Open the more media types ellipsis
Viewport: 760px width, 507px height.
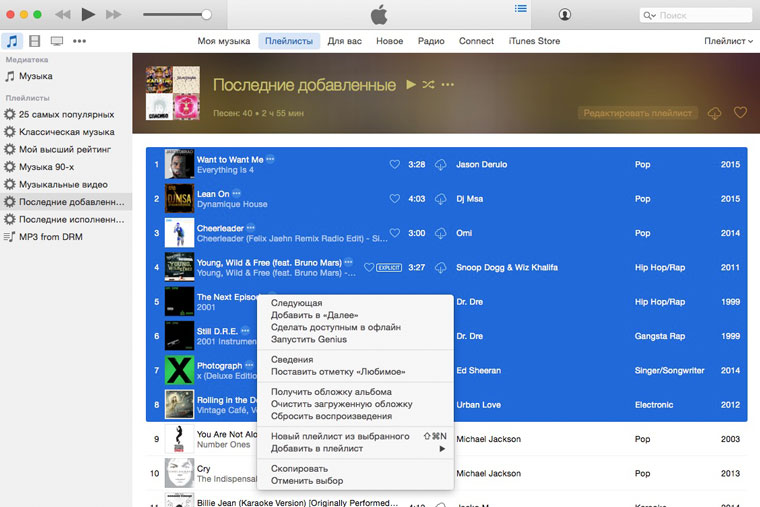click(79, 41)
